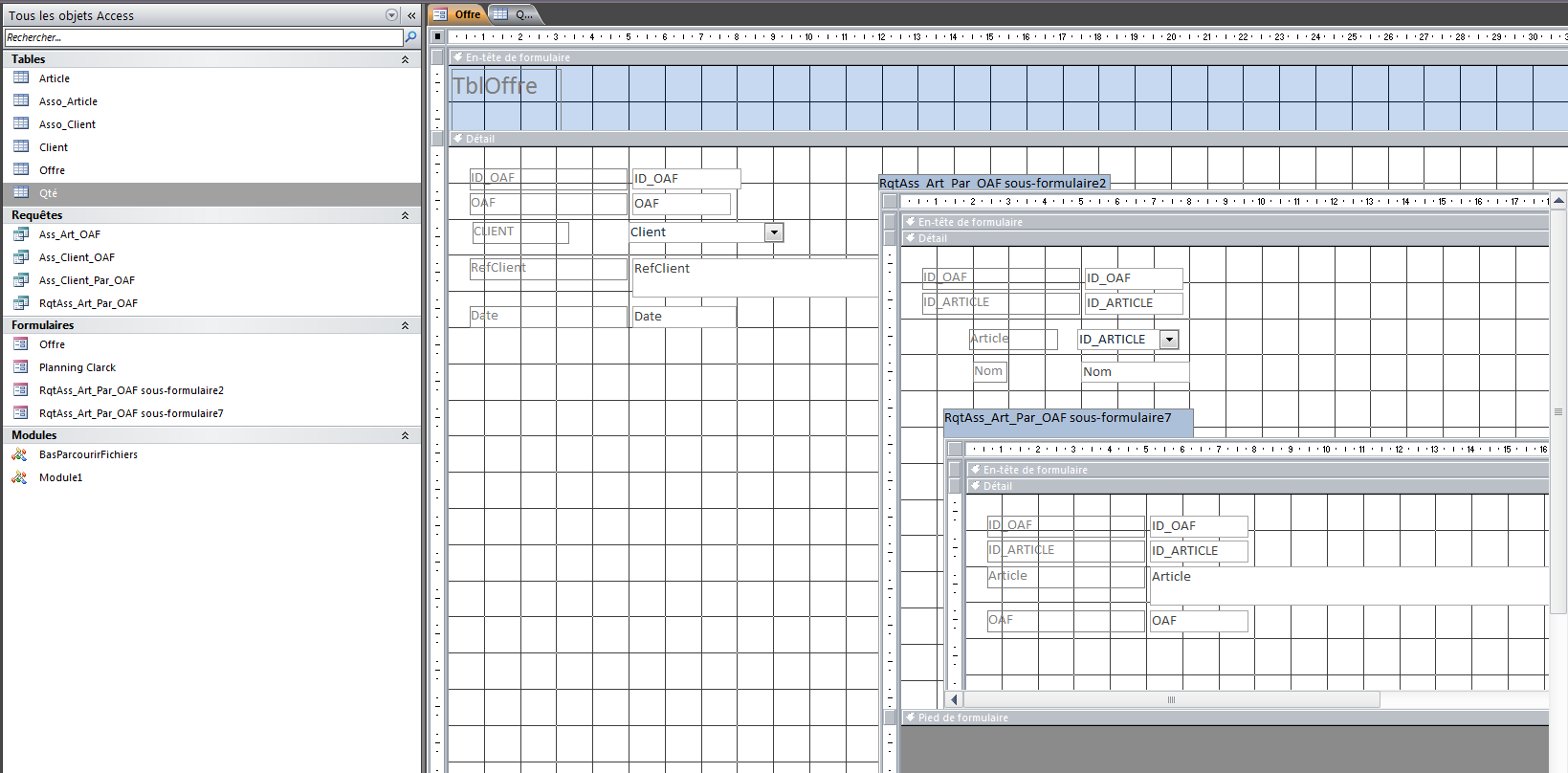Switch to the Offre document tab

[457, 14]
